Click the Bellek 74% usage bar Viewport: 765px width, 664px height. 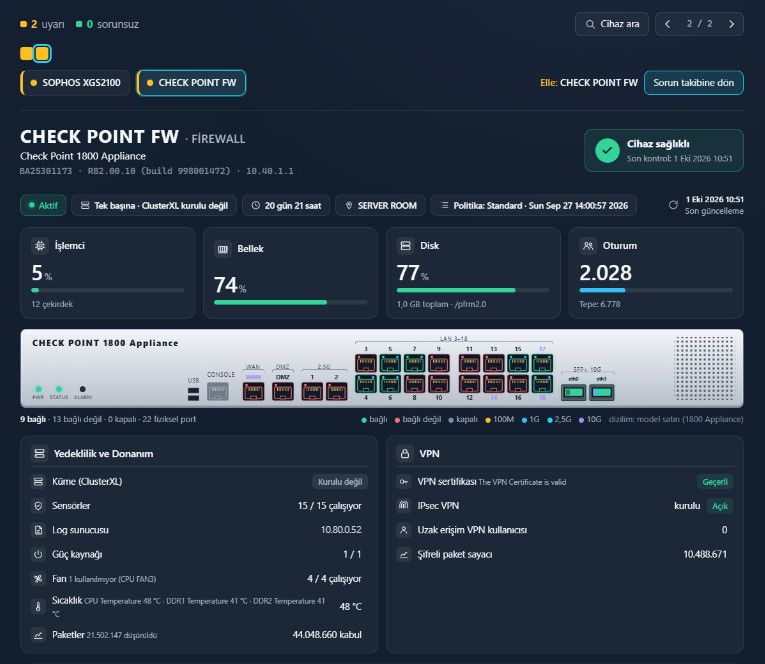pyautogui.click(x=290, y=302)
